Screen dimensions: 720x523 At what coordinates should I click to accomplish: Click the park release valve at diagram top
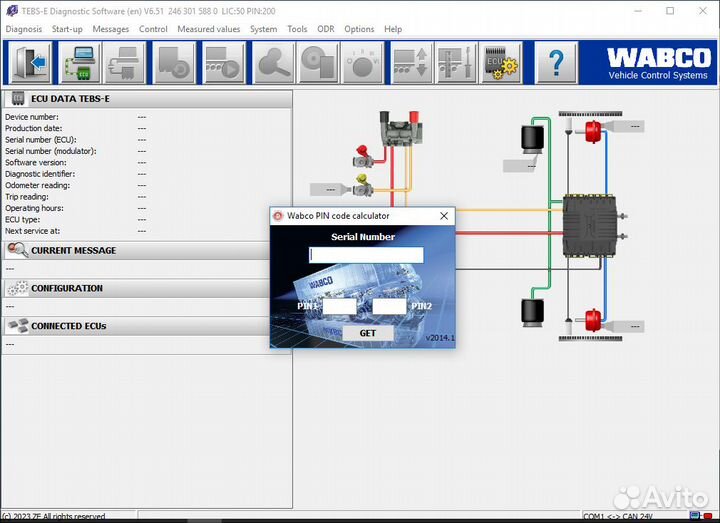coord(399,129)
